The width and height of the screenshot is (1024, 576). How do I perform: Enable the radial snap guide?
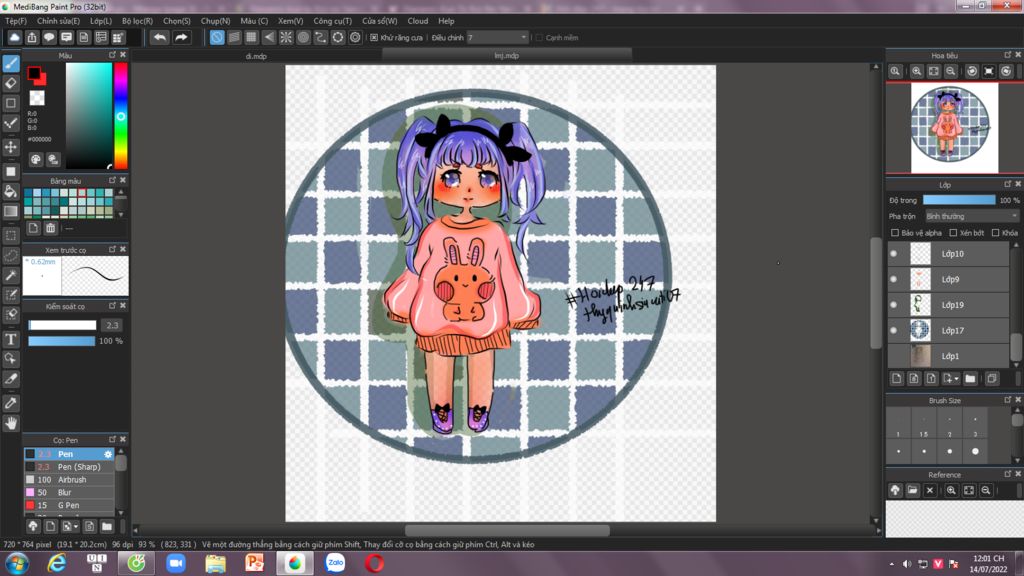point(286,37)
